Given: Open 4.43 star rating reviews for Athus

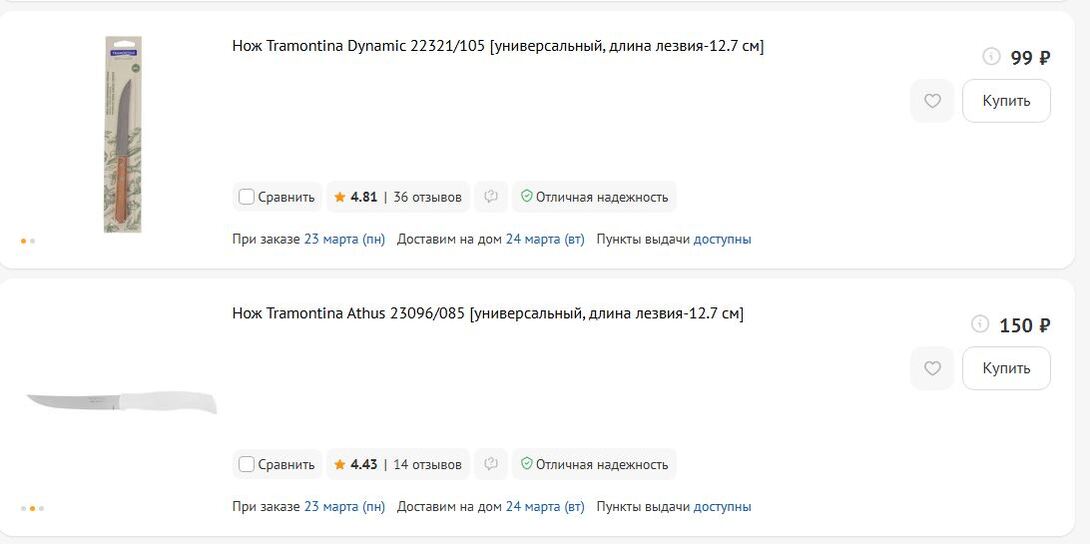Looking at the screenshot, I should tap(398, 464).
